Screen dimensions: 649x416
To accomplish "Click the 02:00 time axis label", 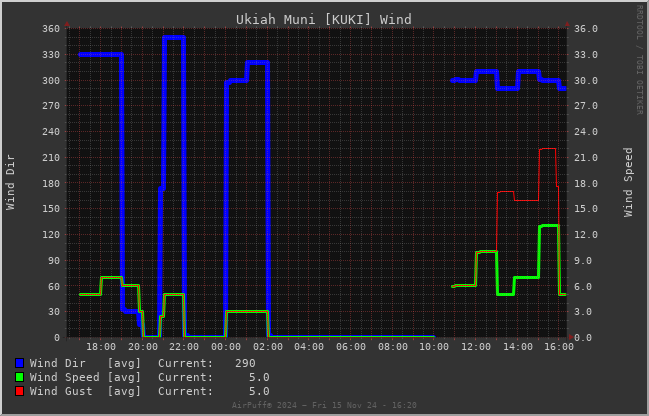I will click(268, 346).
